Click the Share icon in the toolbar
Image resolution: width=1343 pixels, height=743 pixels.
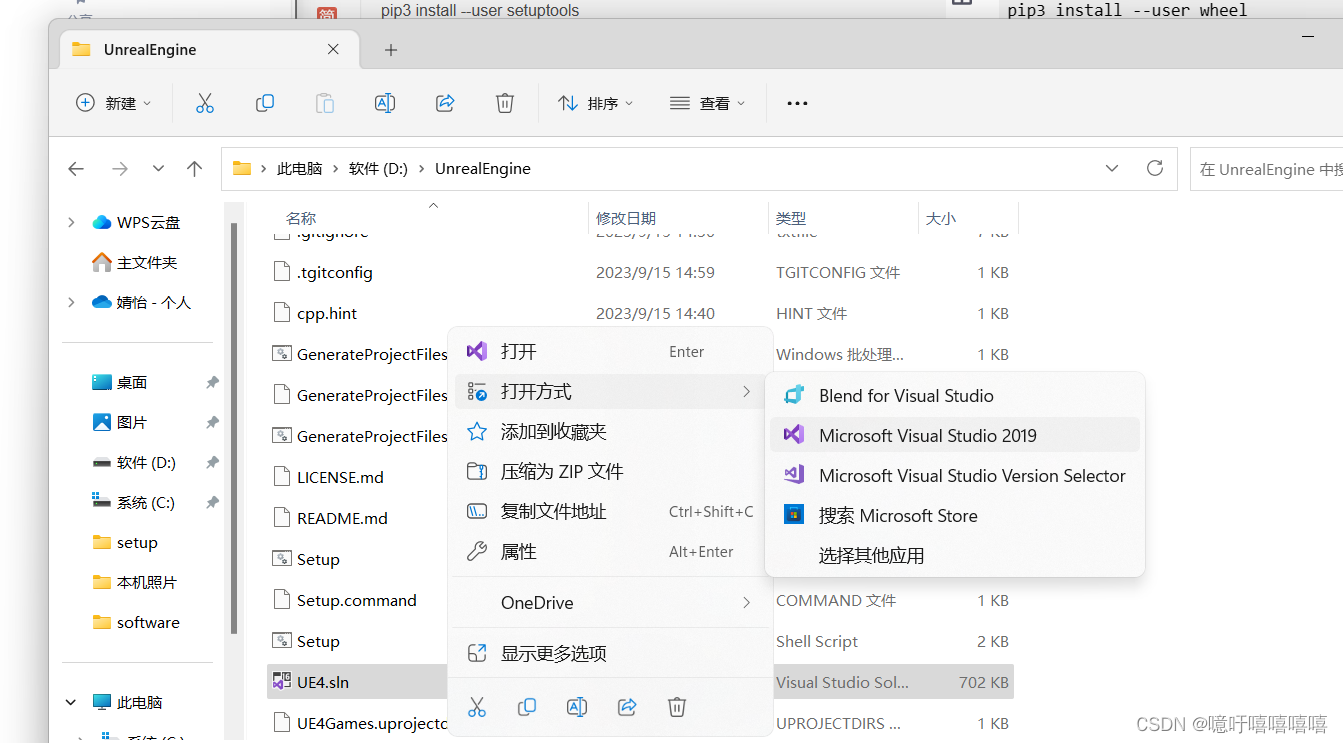(445, 103)
